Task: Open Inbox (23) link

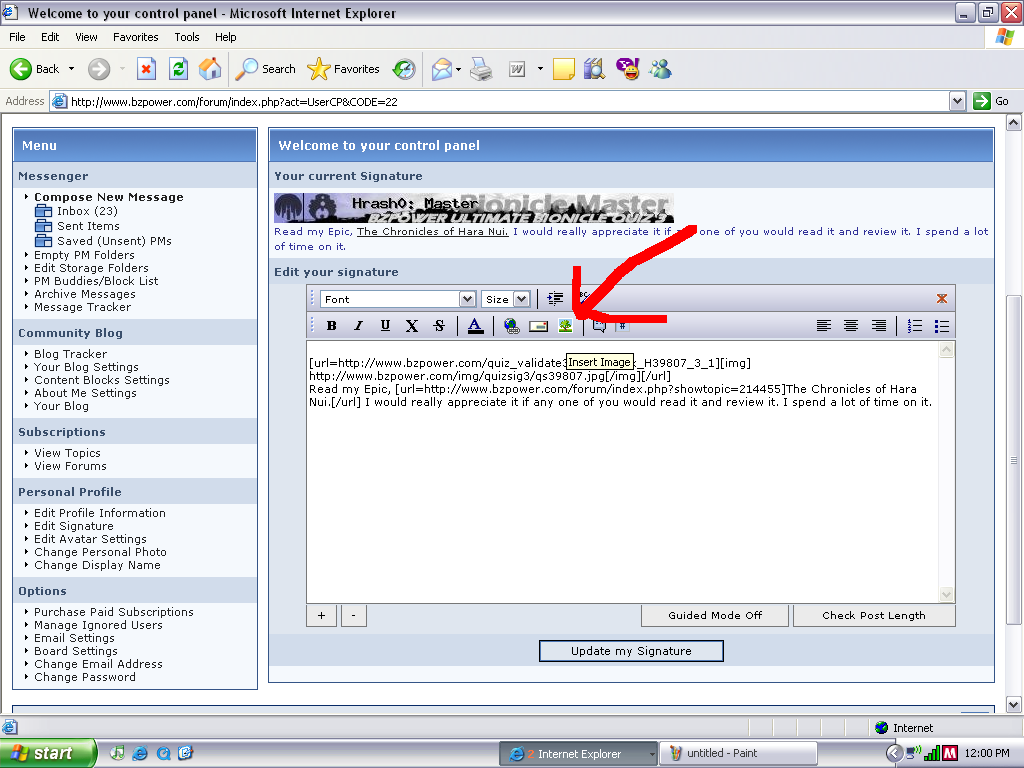Action: click(87, 211)
